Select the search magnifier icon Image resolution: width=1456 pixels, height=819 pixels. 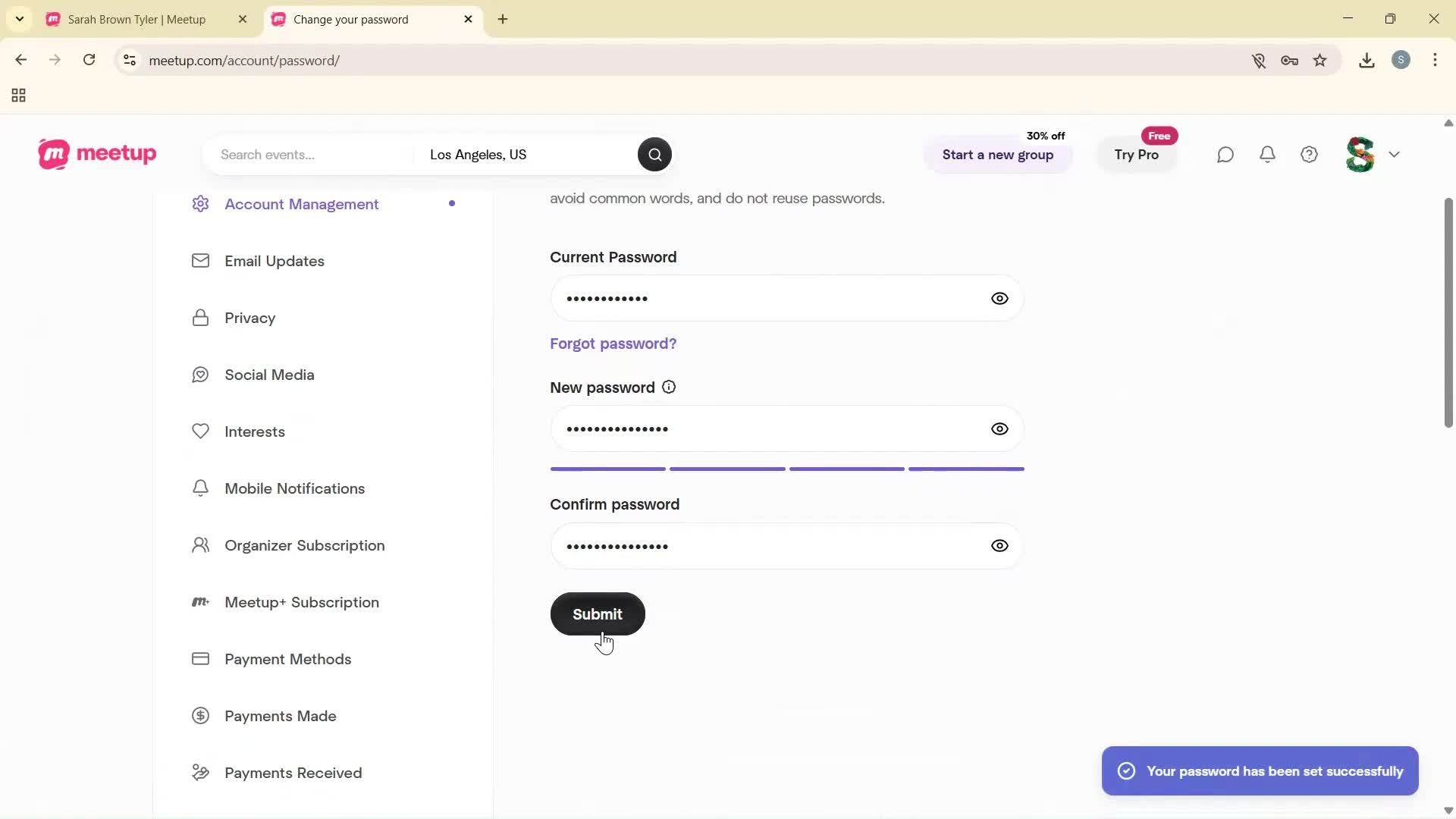coord(654,154)
